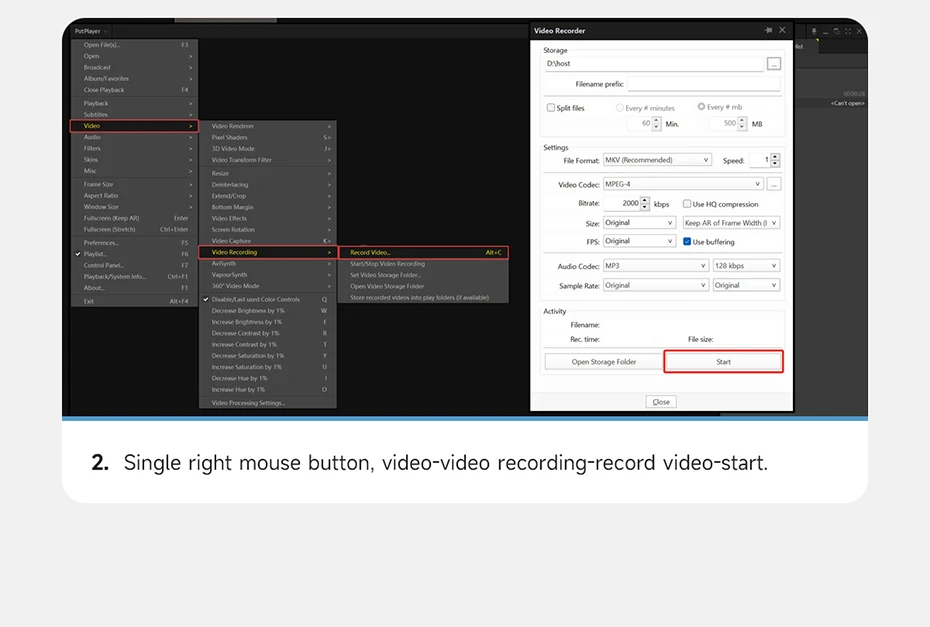The width and height of the screenshot is (930, 627).
Task: Click the Open Storage Folder button
Action: pos(604,361)
